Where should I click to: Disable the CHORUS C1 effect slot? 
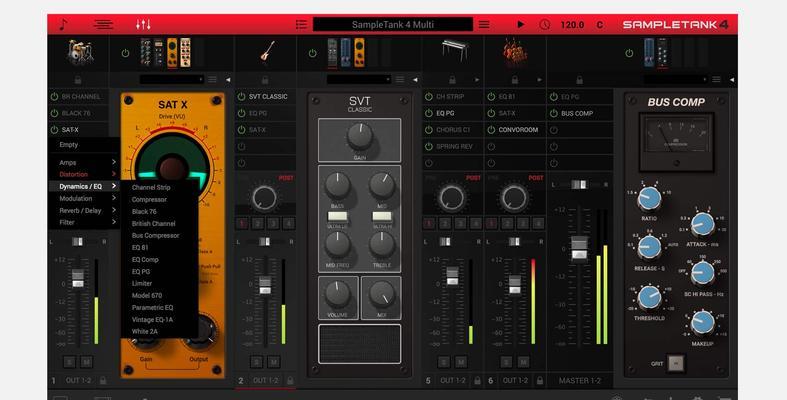(429, 129)
